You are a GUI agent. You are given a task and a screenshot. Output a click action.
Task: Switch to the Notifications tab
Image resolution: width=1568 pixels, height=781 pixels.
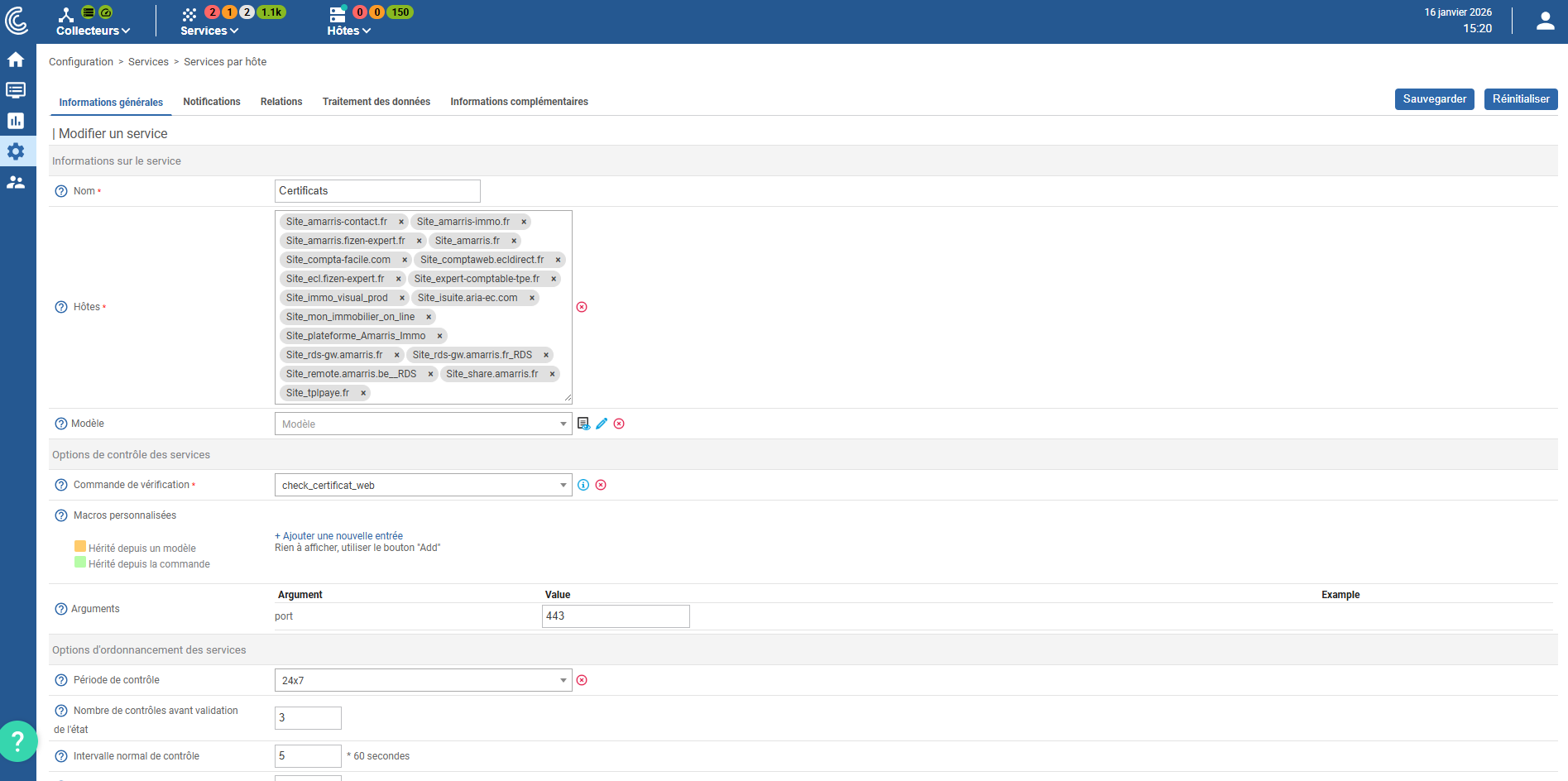pos(212,102)
